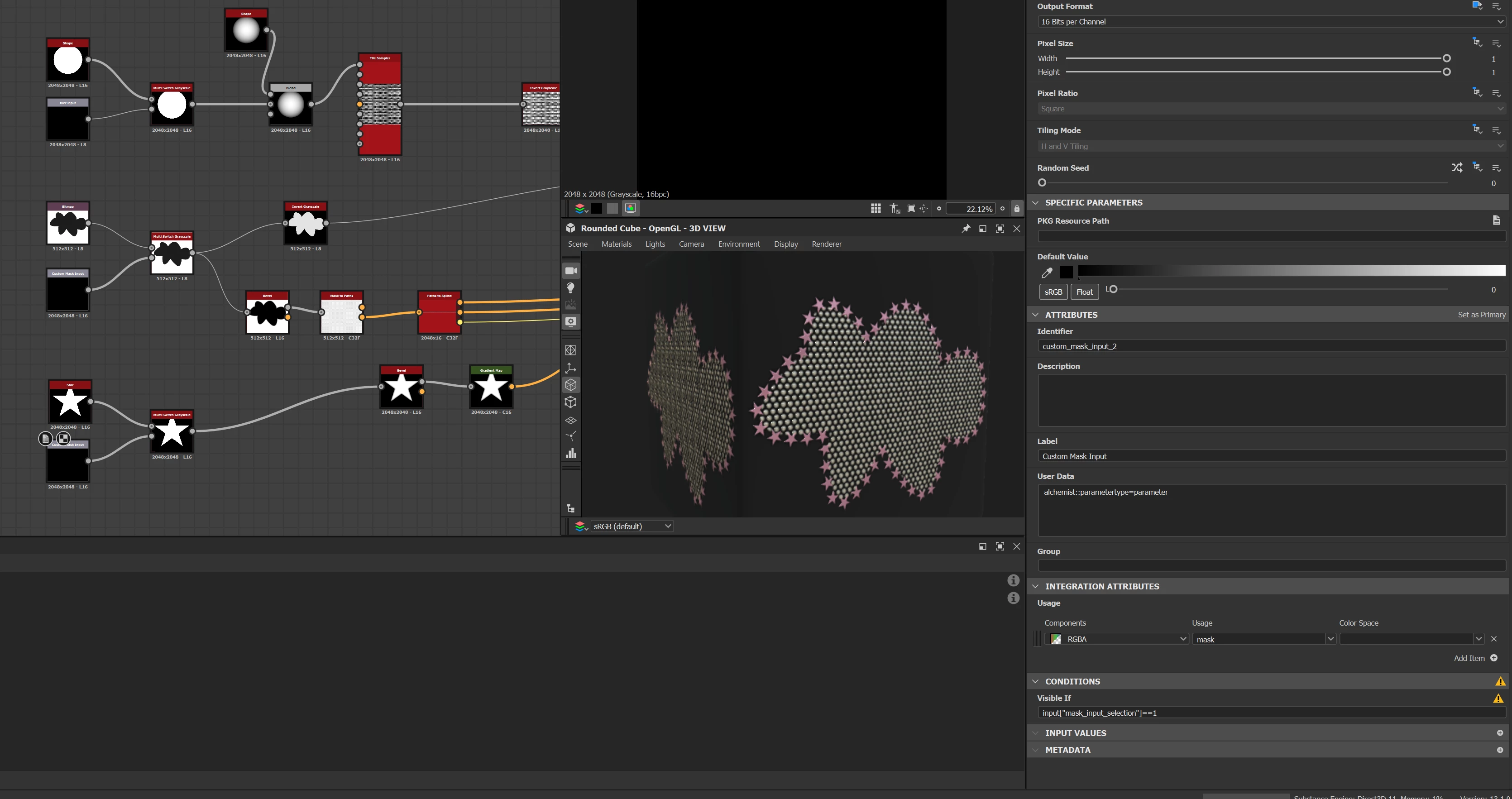Screen dimensions: 1512x799
Task: Collapse the SPECIFIC PARAMETERS section
Action: [x=1036, y=202]
